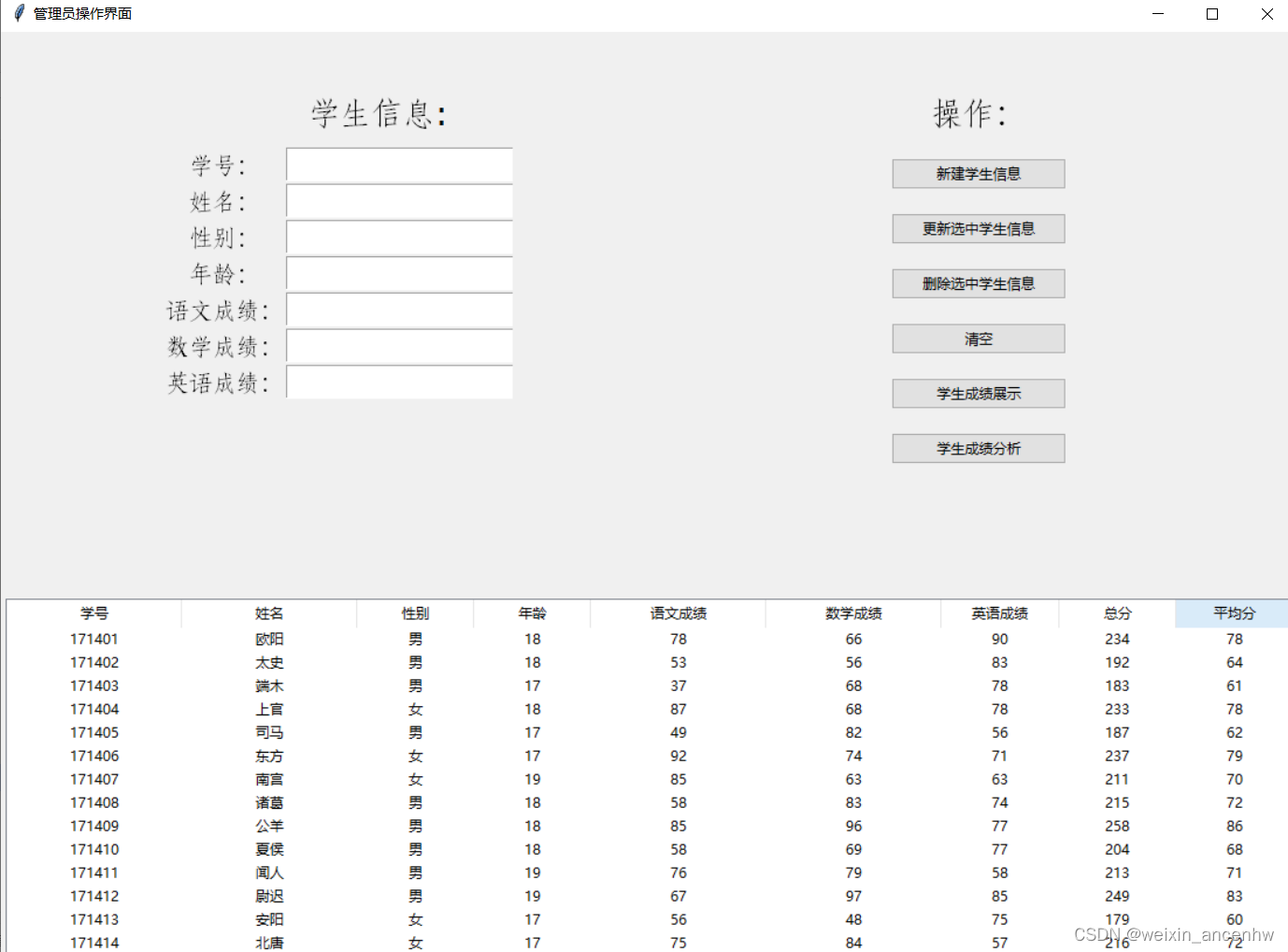The height and width of the screenshot is (952, 1288).
Task: Click math score 97 in 尉迟 row
Action: [853, 897]
